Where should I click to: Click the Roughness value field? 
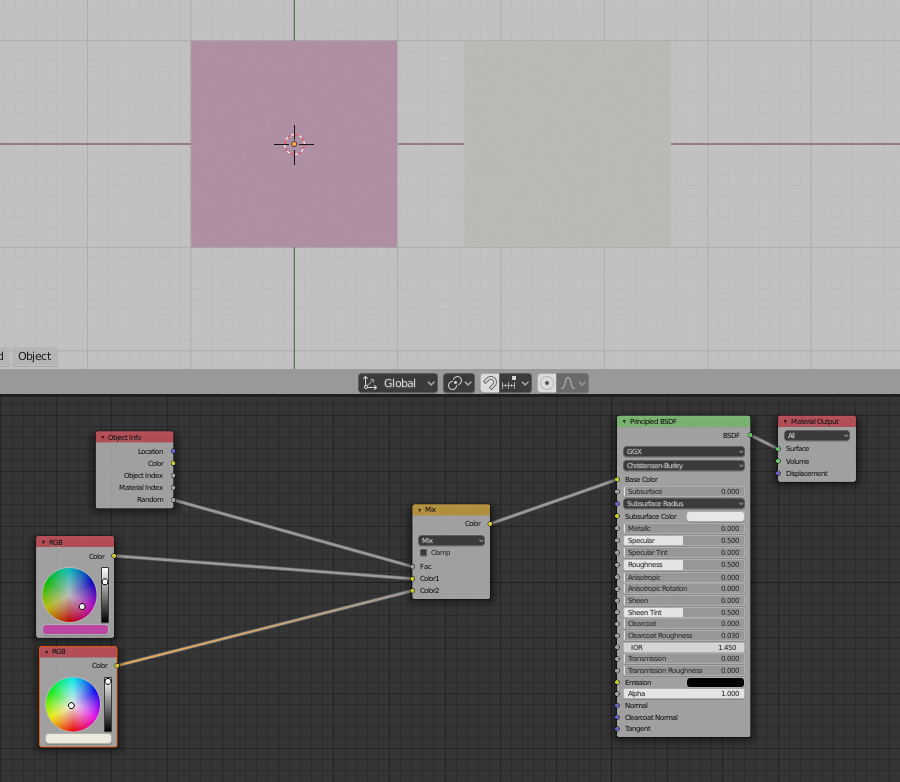[683, 565]
